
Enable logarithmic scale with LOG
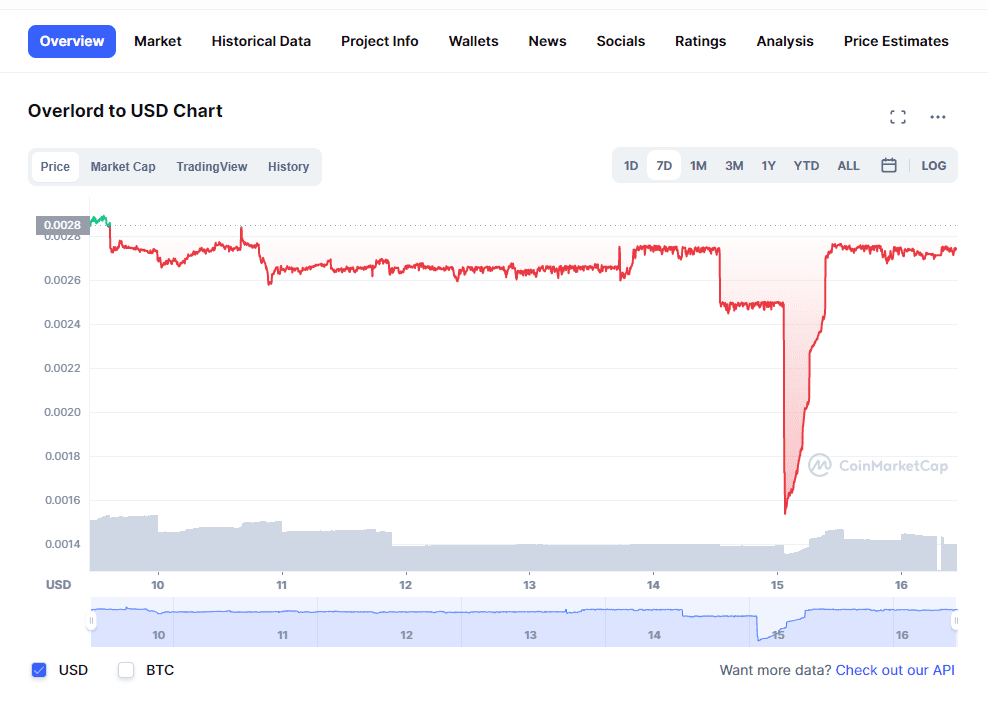pyautogui.click(x=933, y=165)
